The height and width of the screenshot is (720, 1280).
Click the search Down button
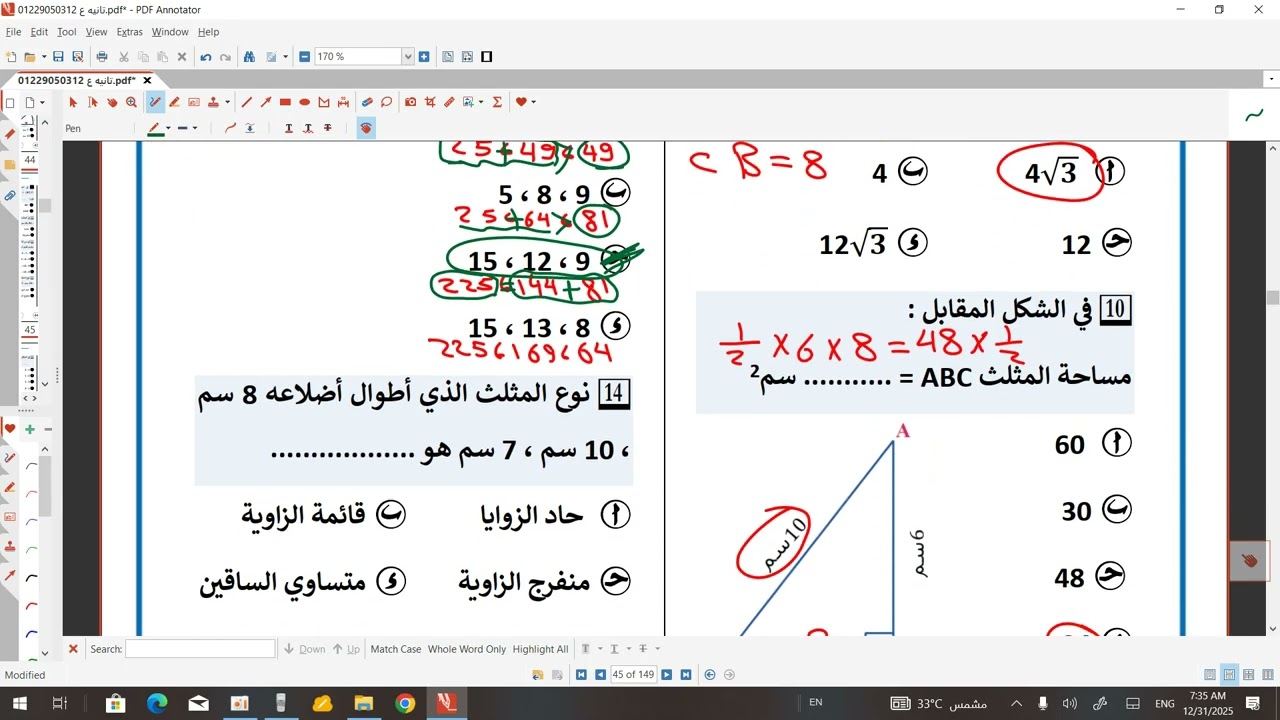point(305,649)
